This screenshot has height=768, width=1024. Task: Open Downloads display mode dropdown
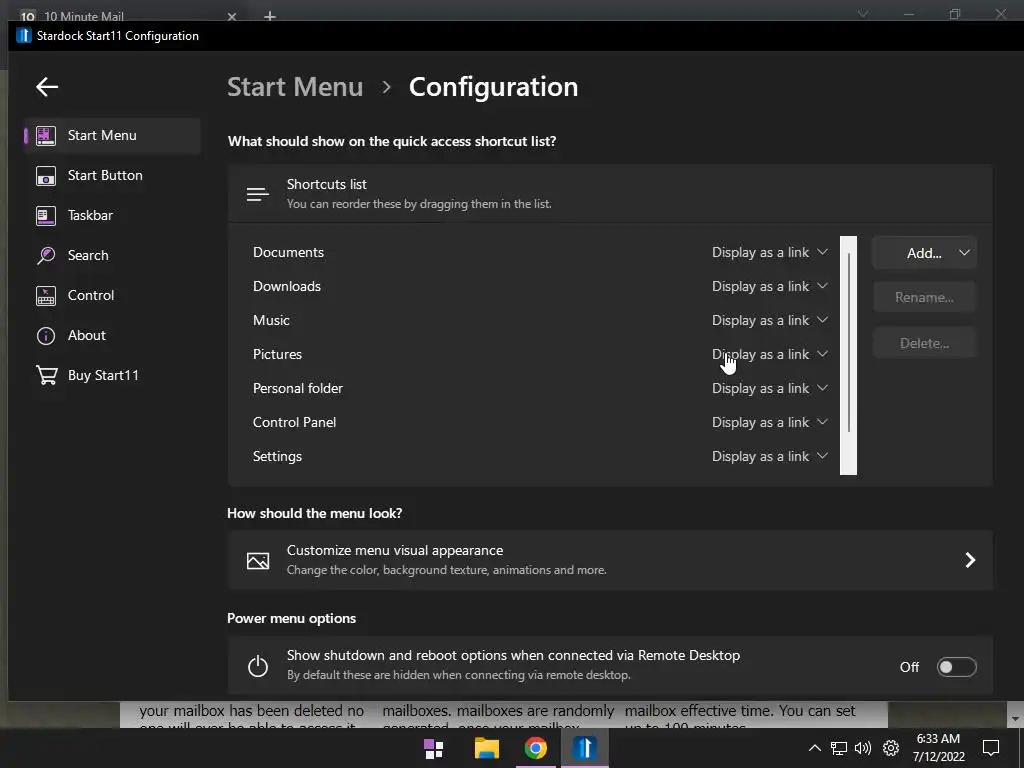click(769, 286)
